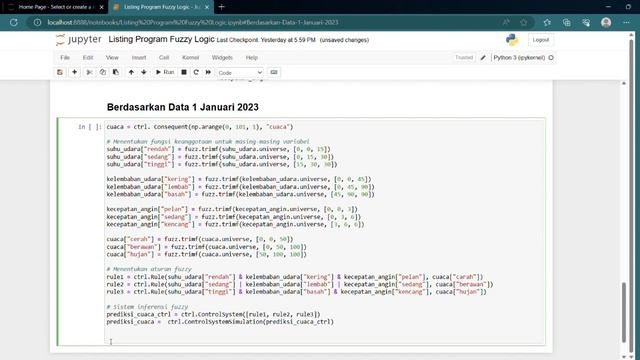This screenshot has height=360, width=640.
Task: Open the Help menu
Action: pos(252,58)
